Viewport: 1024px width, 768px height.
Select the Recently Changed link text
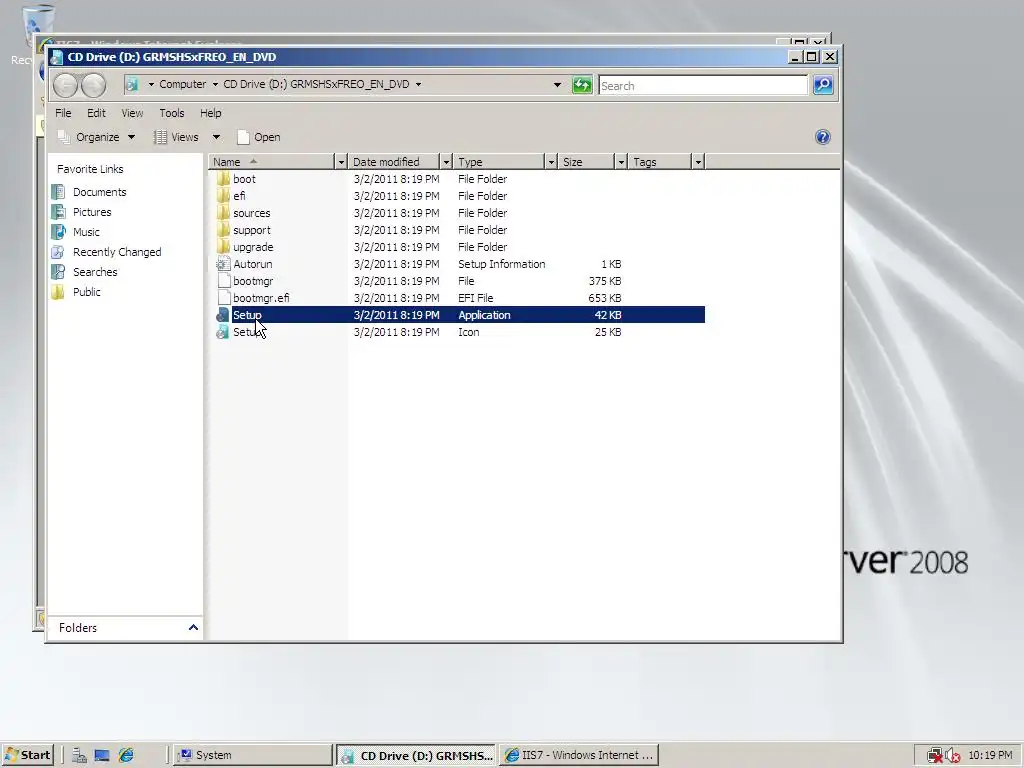click(x=117, y=252)
